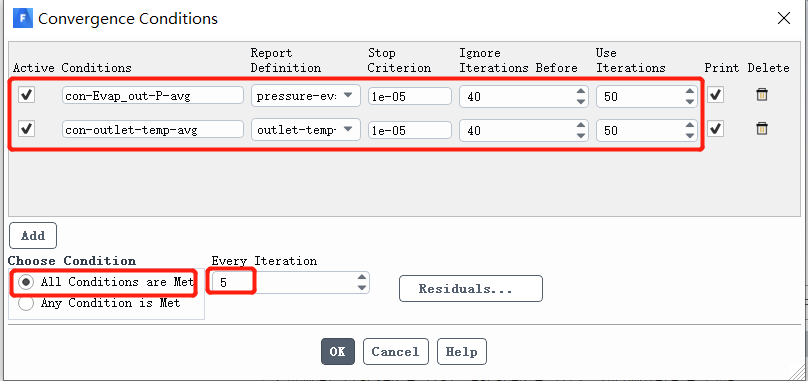Open pressure-ev report definition dropdown
Viewport: 808px width, 381px height.
pos(306,96)
